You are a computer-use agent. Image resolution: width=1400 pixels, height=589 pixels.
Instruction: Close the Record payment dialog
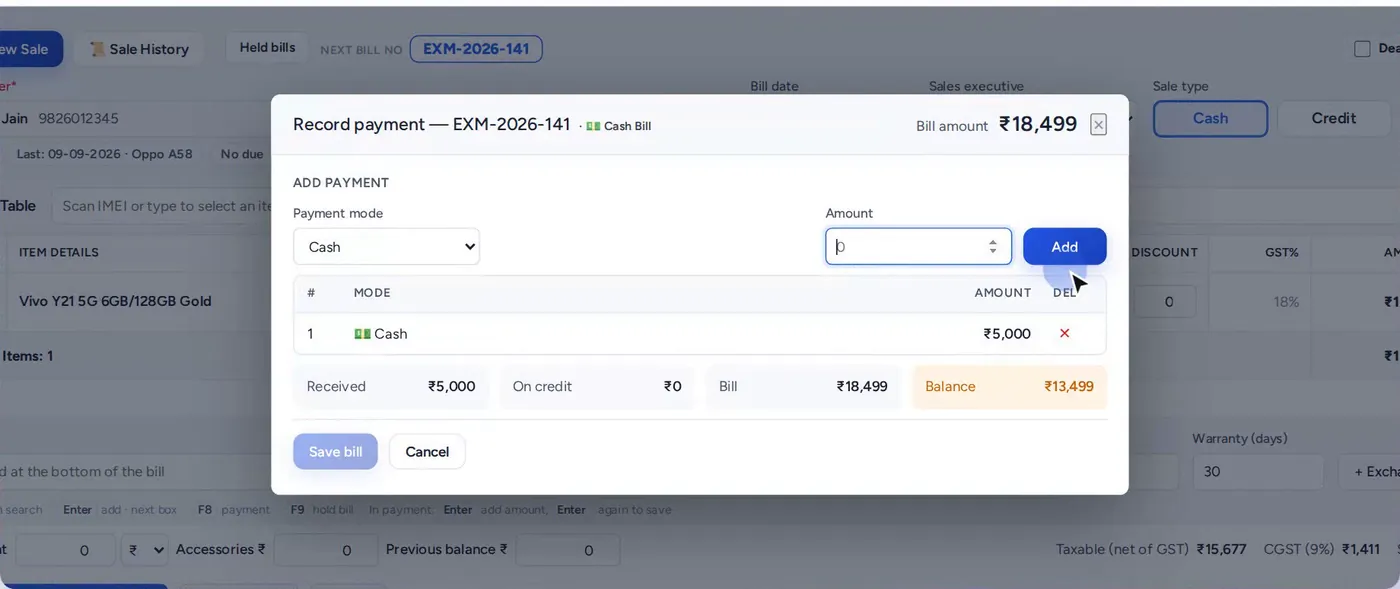(1098, 125)
